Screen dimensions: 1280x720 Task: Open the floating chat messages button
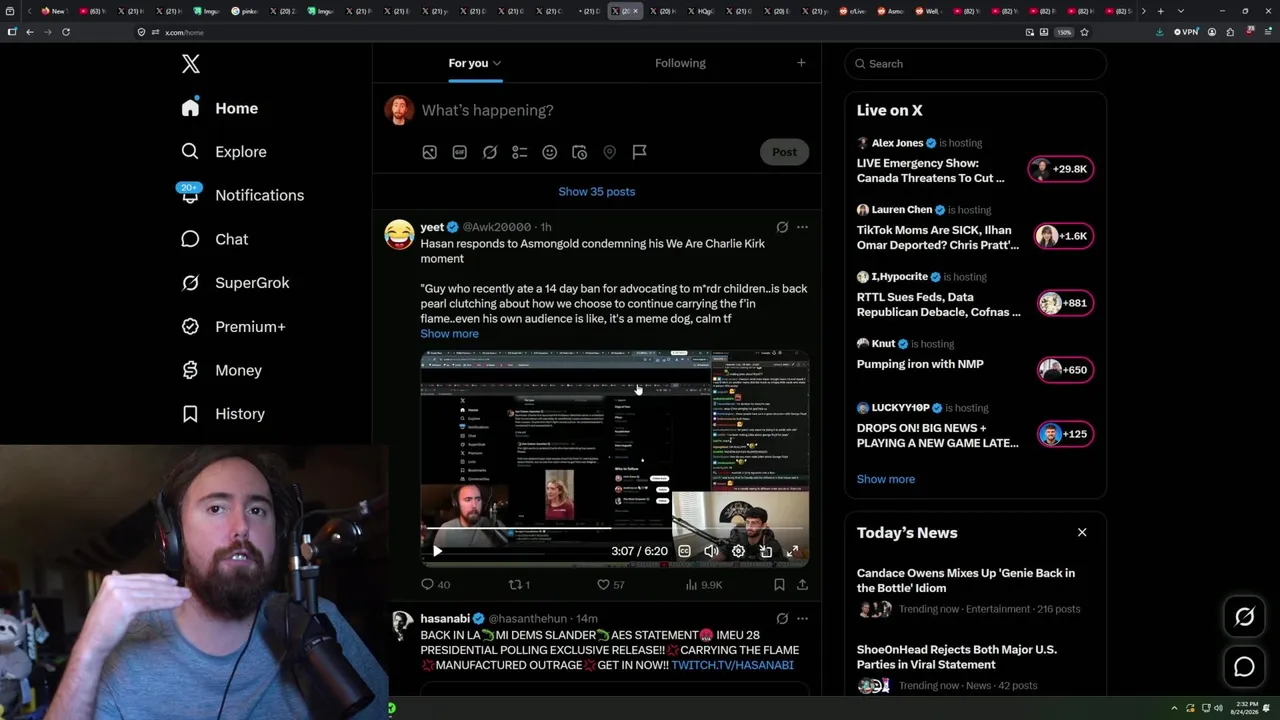point(1244,667)
